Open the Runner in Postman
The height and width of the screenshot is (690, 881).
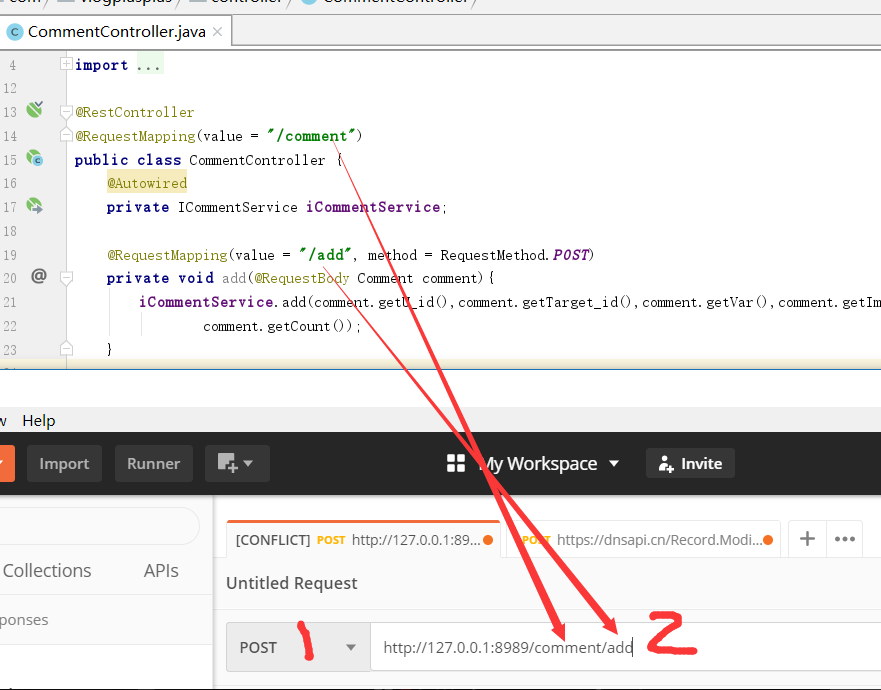coord(153,464)
